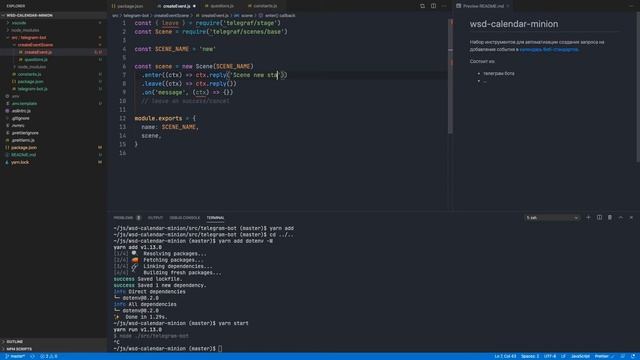Image resolution: width=640 pixels, height=360 pixels.
Task: Change indentation via the Spaces status item
Action: pos(530,356)
